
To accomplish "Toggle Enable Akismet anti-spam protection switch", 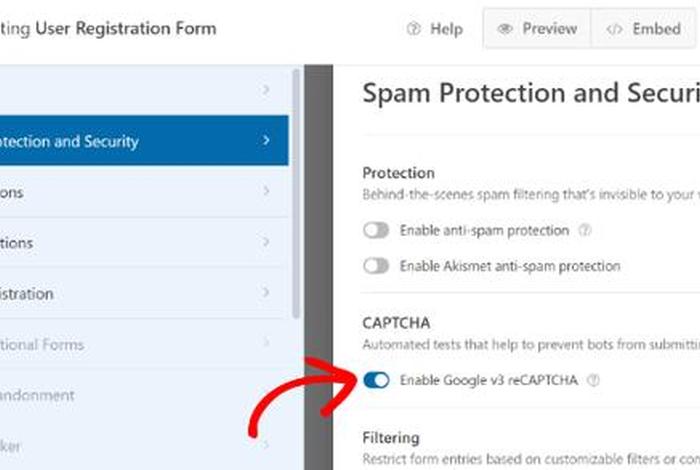I will click(x=376, y=266).
